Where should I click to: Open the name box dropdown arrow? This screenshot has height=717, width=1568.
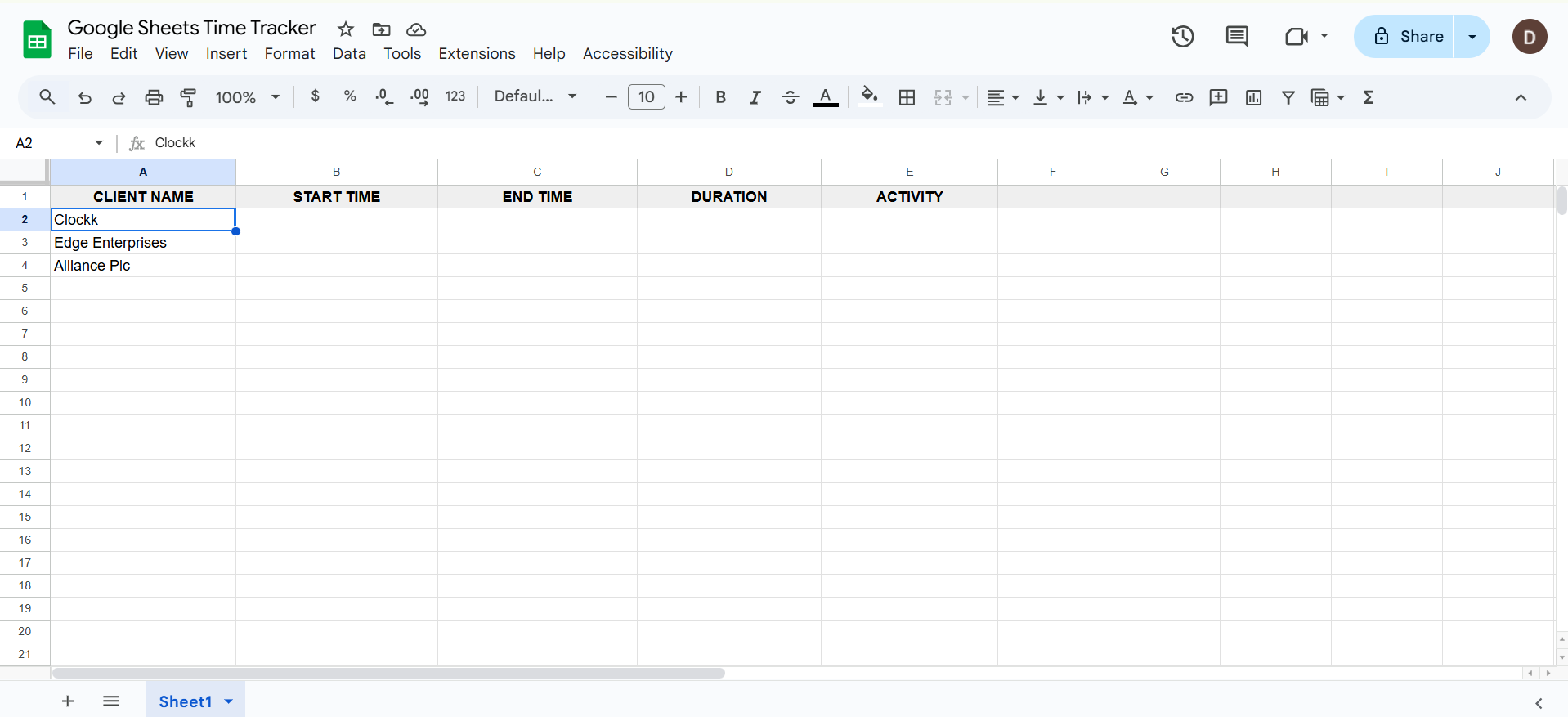(x=99, y=142)
